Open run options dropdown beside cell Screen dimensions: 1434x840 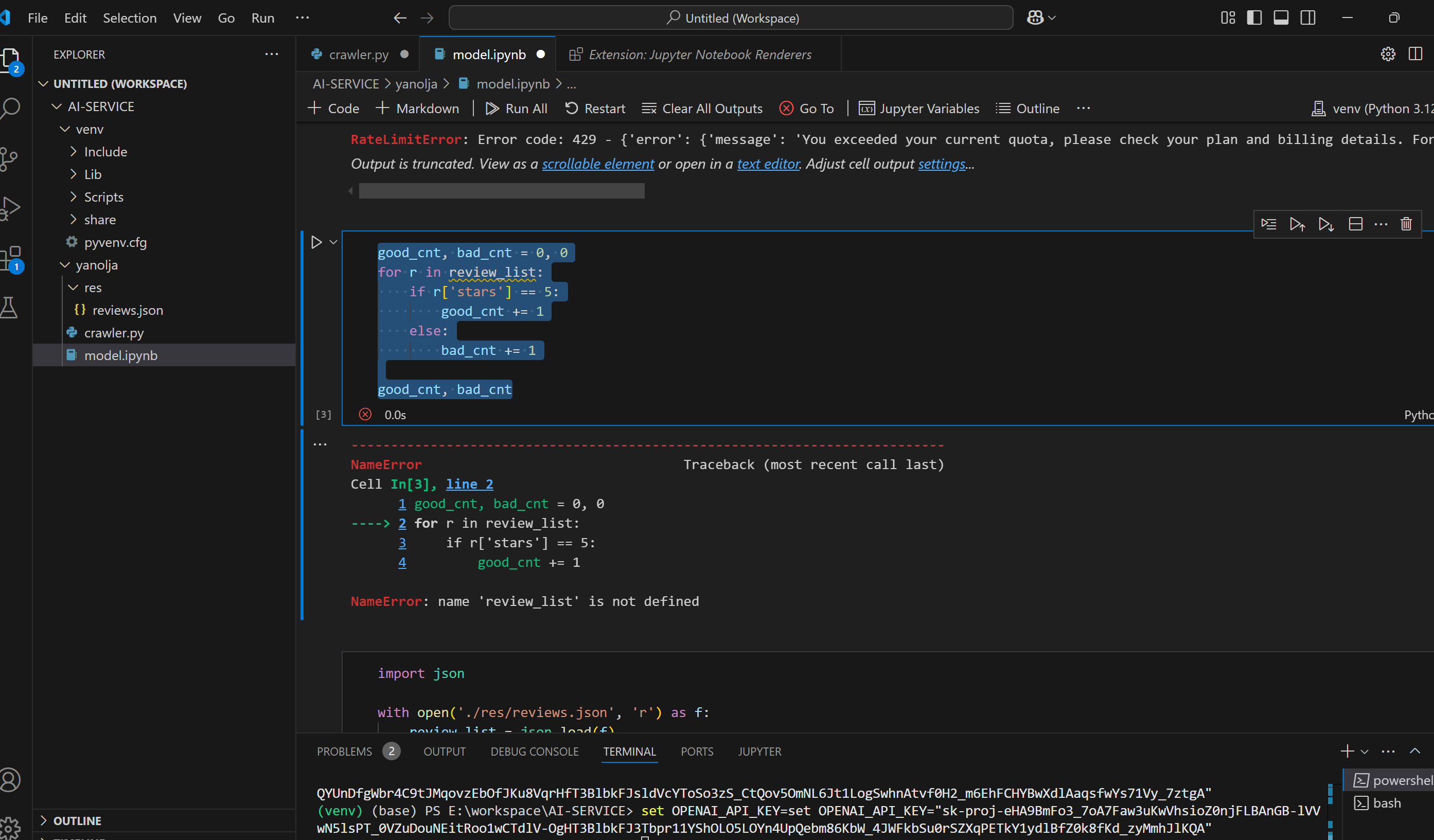click(x=333, y=242)
